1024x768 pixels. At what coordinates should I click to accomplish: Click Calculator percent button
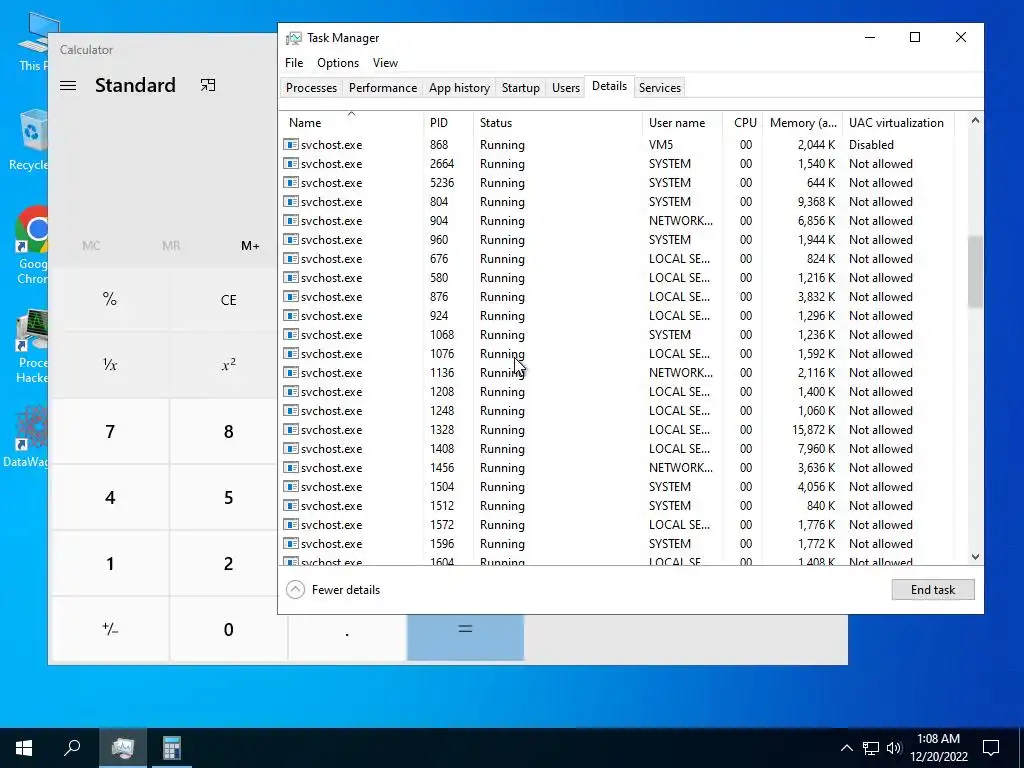coord(110,300)
